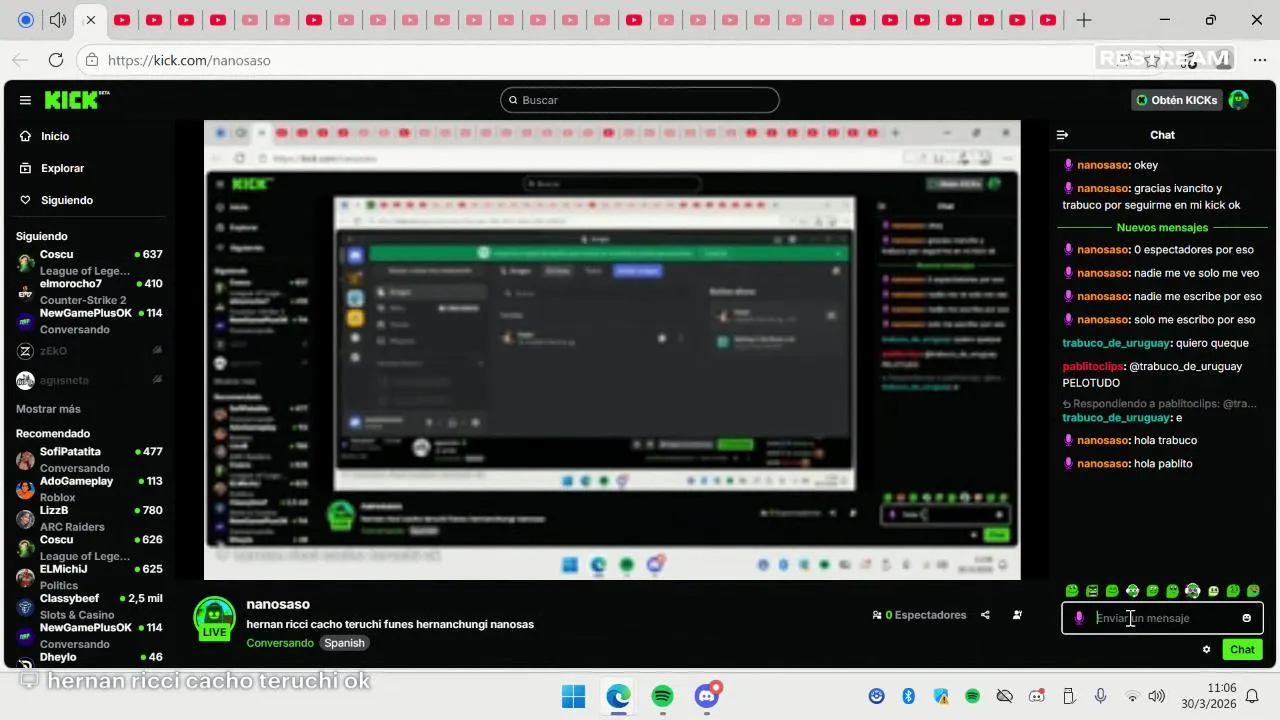Open Windows Start menu

573,696
